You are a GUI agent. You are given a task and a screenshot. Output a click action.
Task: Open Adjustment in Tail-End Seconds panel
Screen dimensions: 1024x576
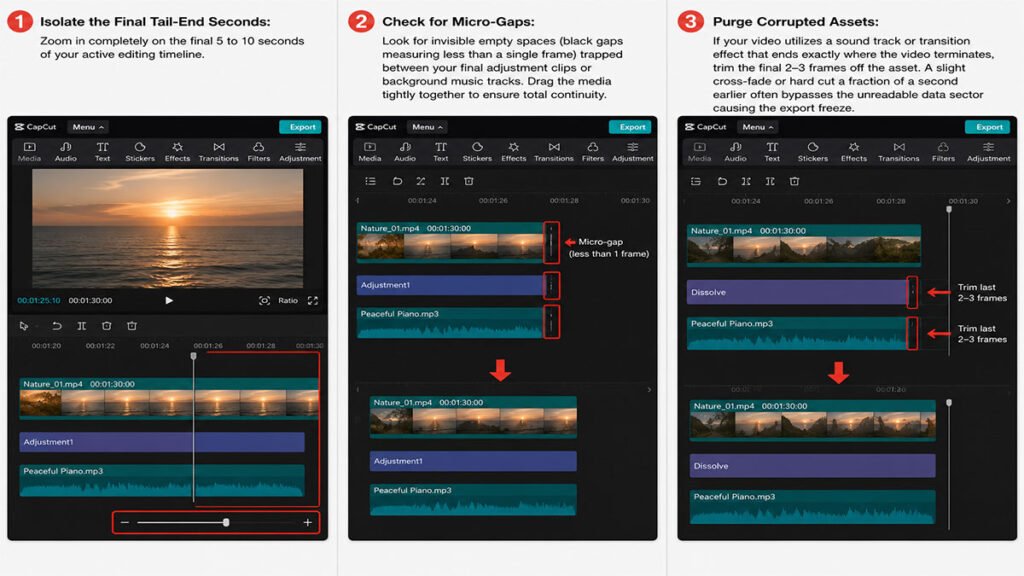point(300,152)
